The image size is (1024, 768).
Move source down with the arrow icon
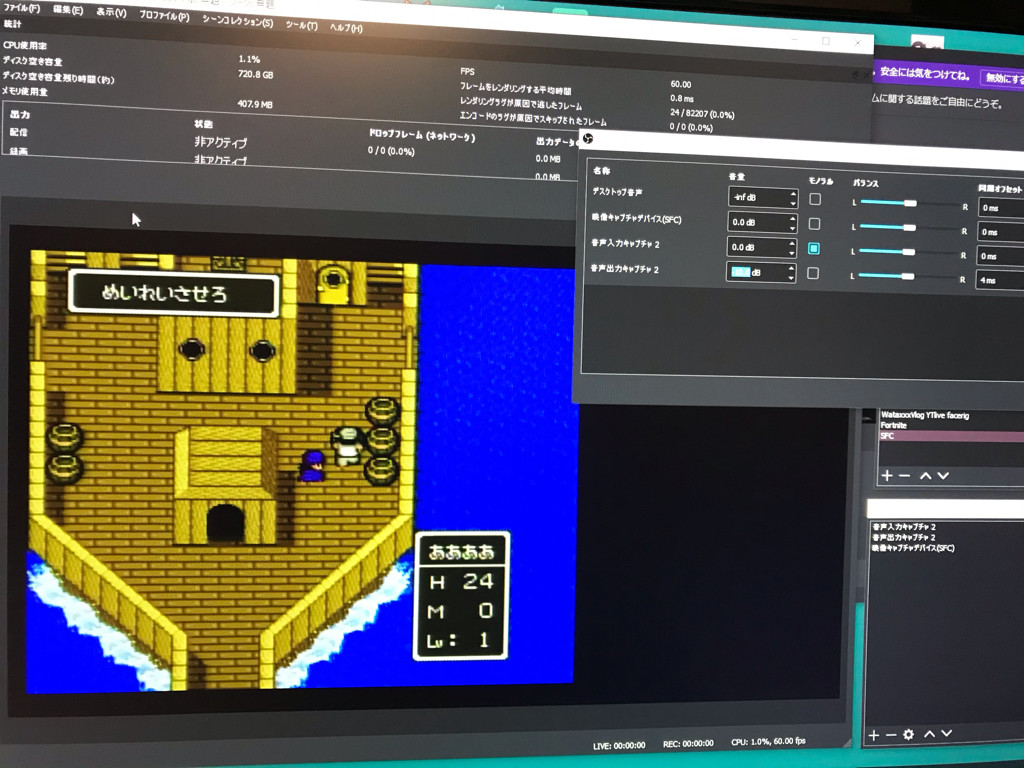pos(946,734)
